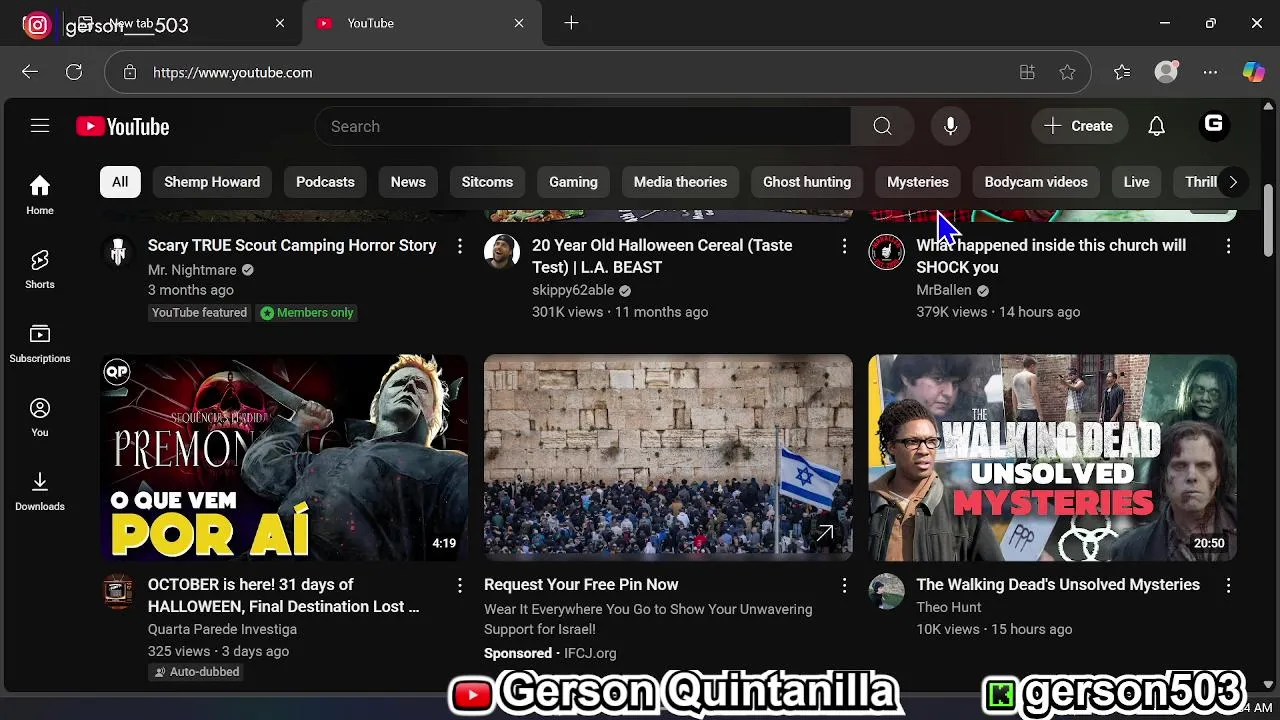Open the Western Wall crowd ad thumbnail

[668, 457]
